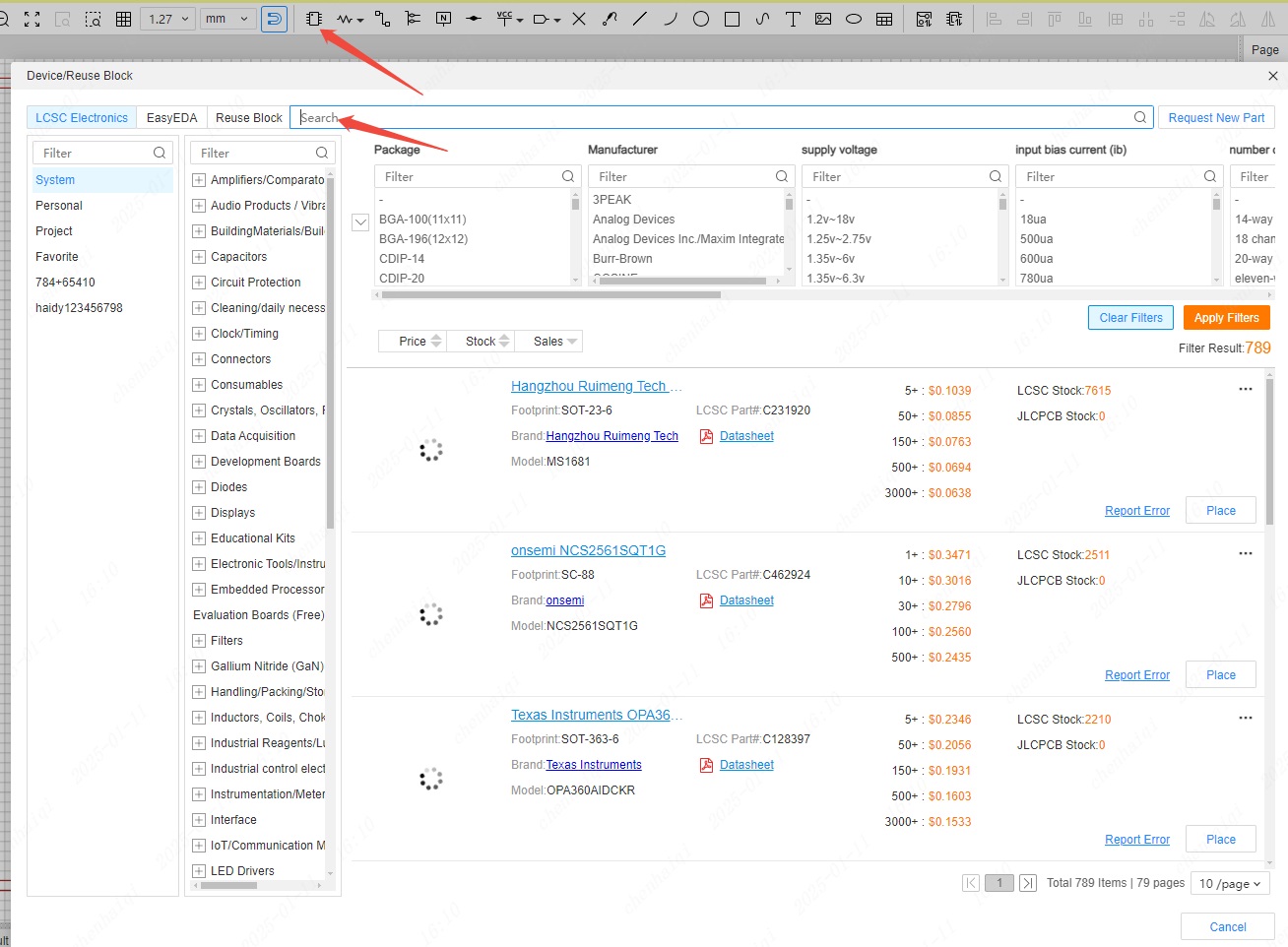This screenshot has height=947, width=1288.
Task: Select the Text tool in toolbar
Action: 793,19
